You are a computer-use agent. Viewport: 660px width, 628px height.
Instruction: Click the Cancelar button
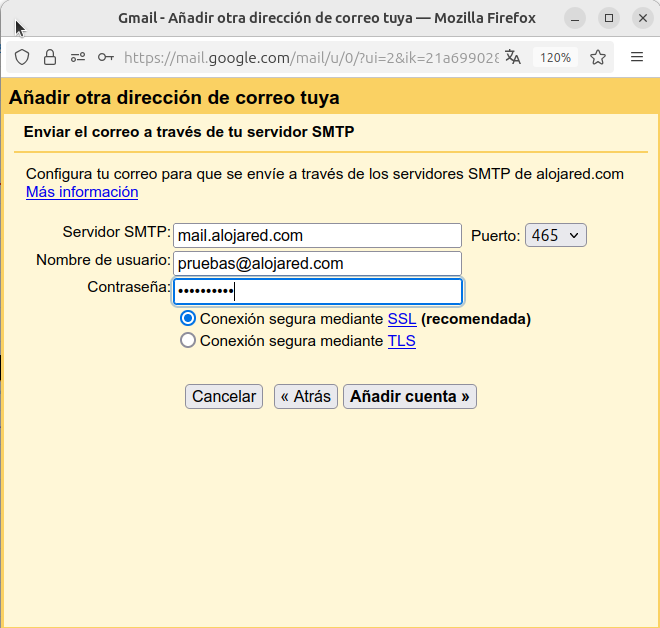tap(224, 396)
